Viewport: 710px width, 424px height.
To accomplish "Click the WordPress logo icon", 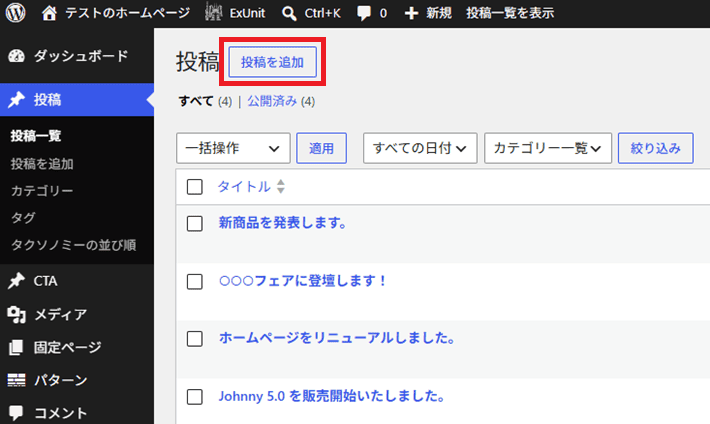I will [x=15, y=13].
